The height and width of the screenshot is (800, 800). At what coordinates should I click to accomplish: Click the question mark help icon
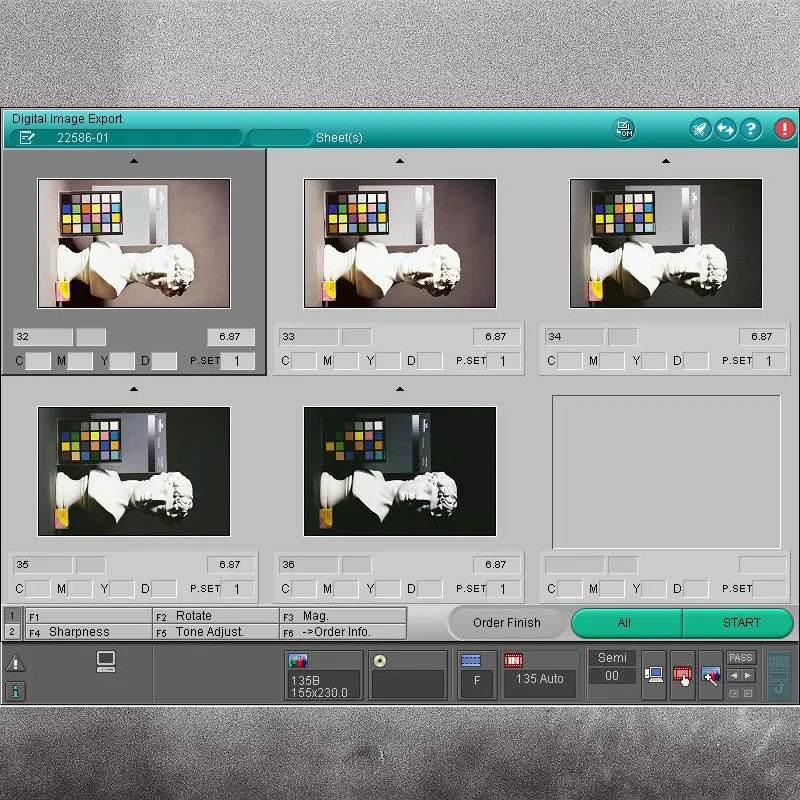750,129
